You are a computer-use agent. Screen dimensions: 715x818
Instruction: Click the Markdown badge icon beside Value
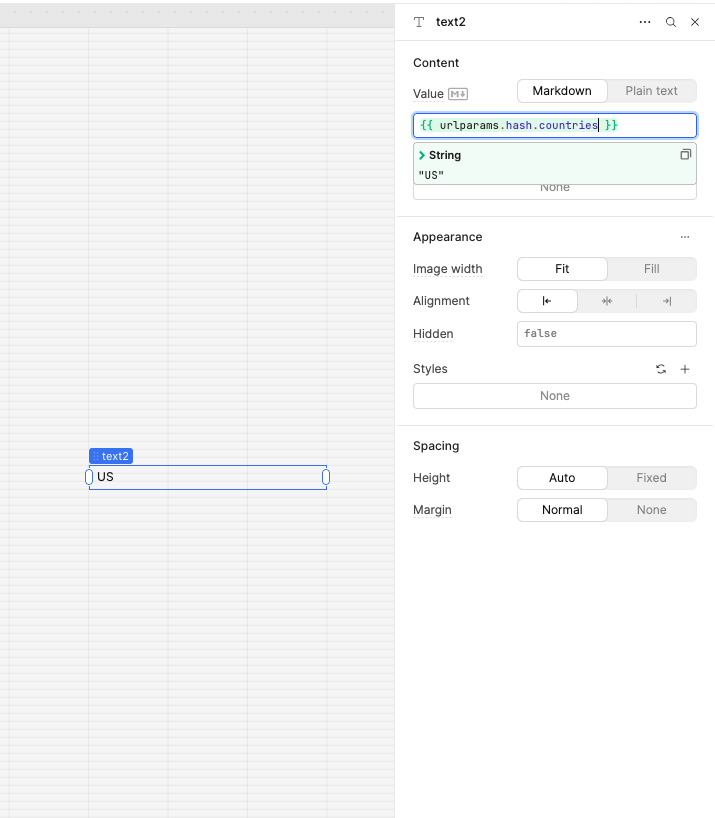point(458,94)
